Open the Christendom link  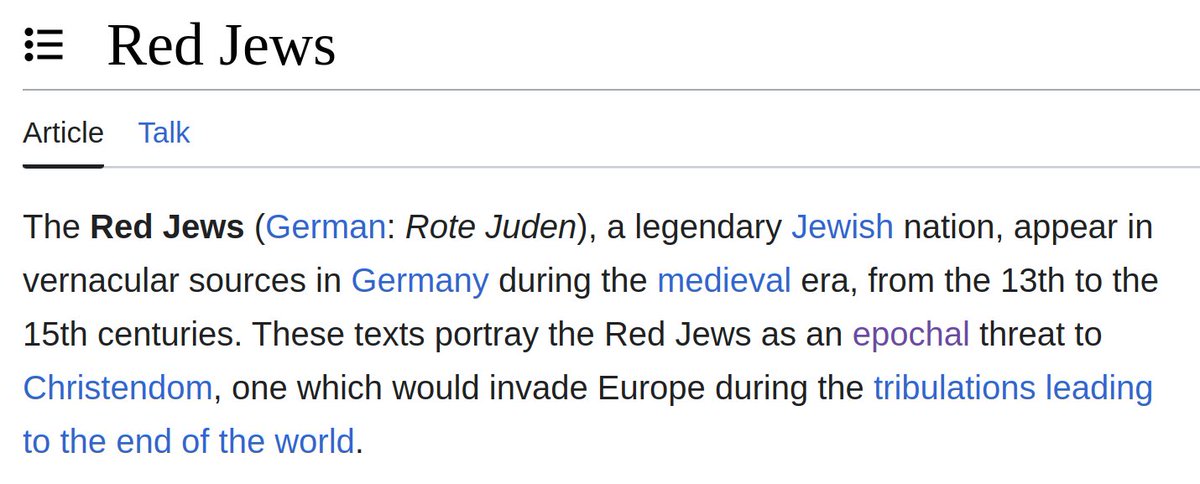117,387
